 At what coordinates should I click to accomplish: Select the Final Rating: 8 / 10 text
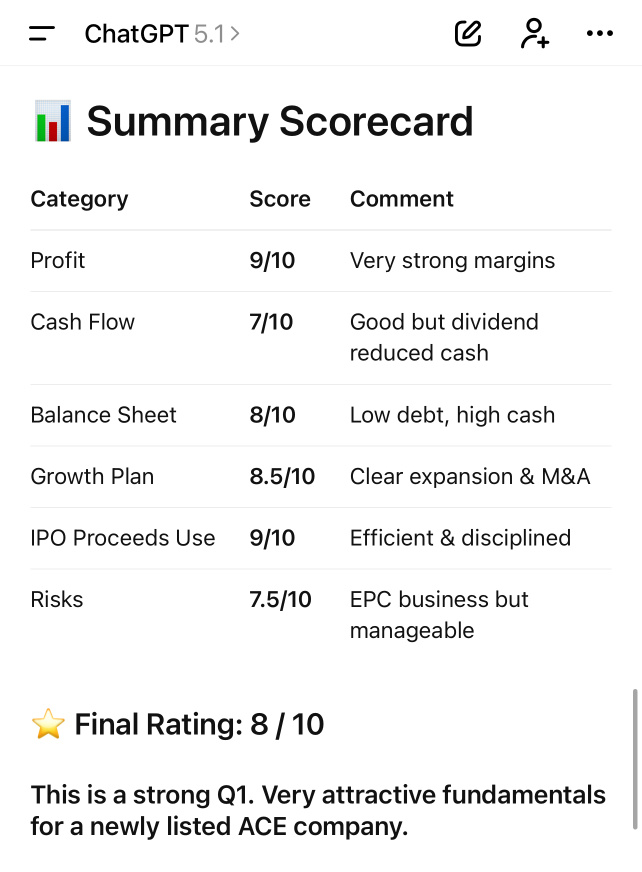(x=199, y=724)
